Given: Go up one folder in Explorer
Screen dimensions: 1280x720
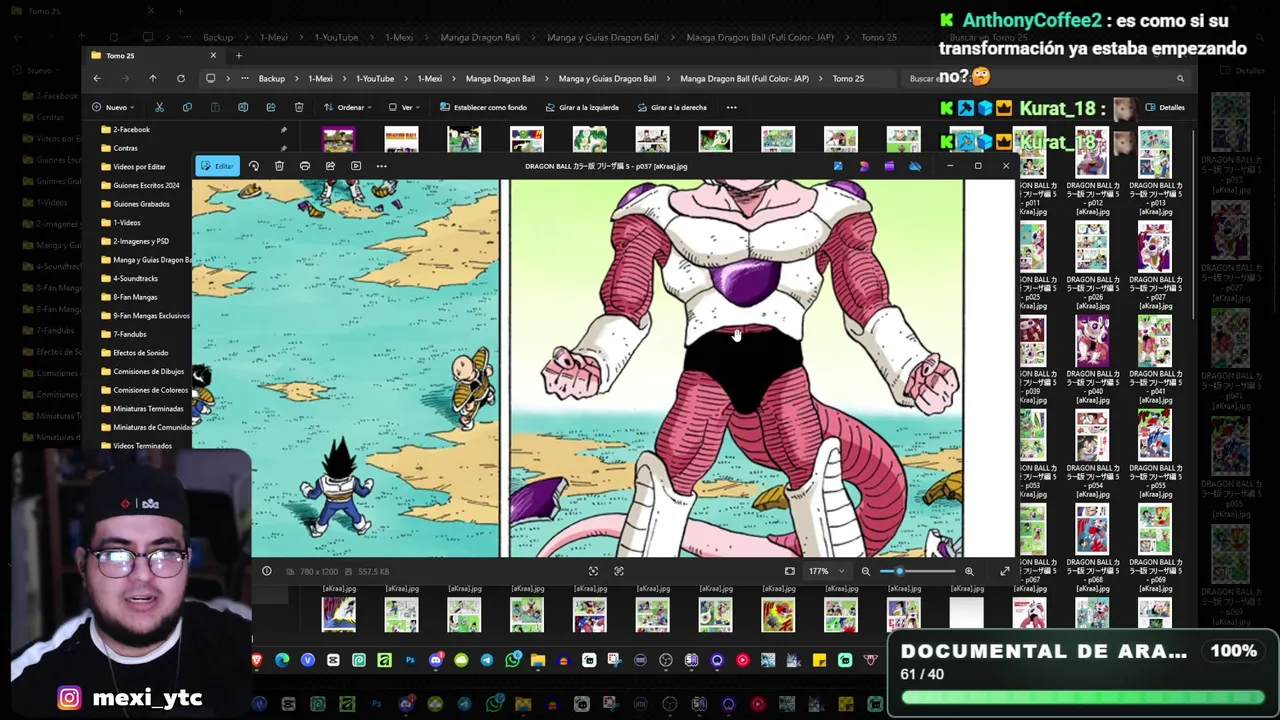Looking at the screenshot, I should click(152, 78).
